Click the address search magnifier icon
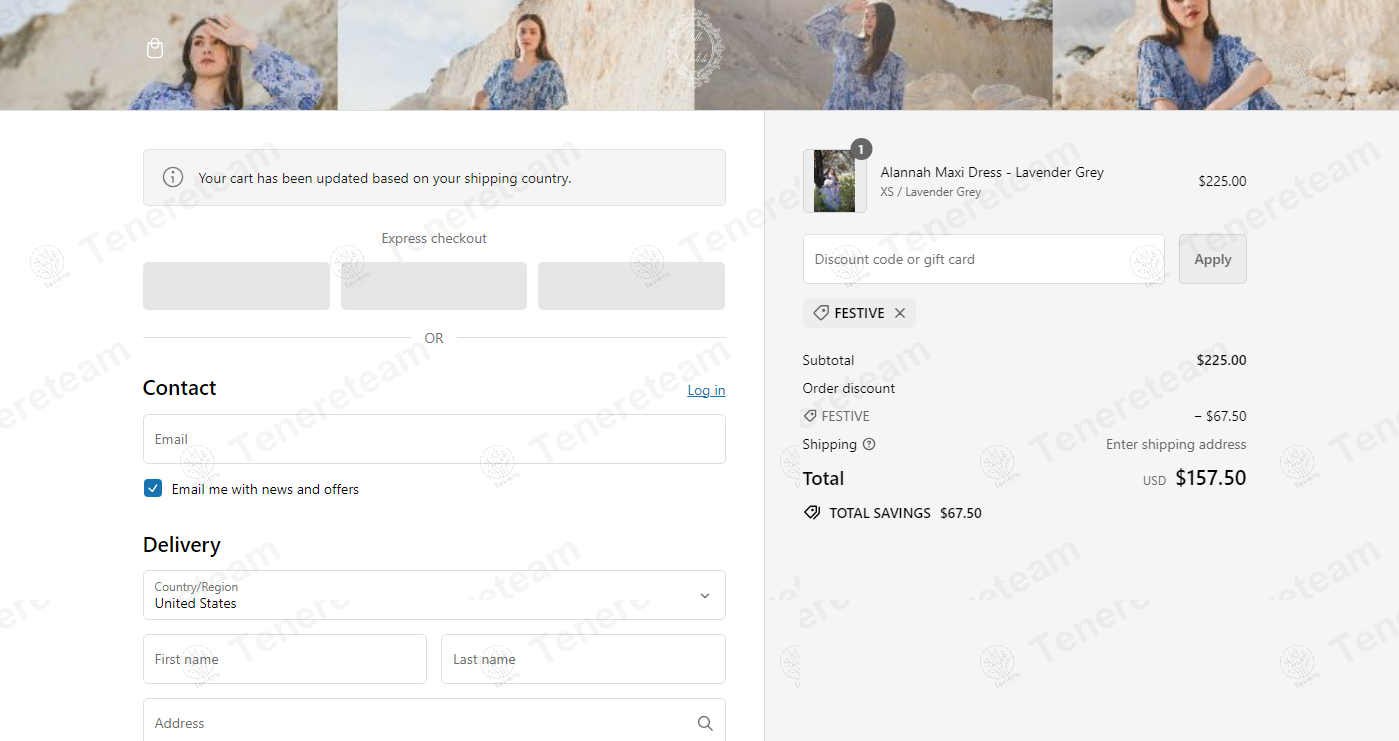 (x=705, y=723)
